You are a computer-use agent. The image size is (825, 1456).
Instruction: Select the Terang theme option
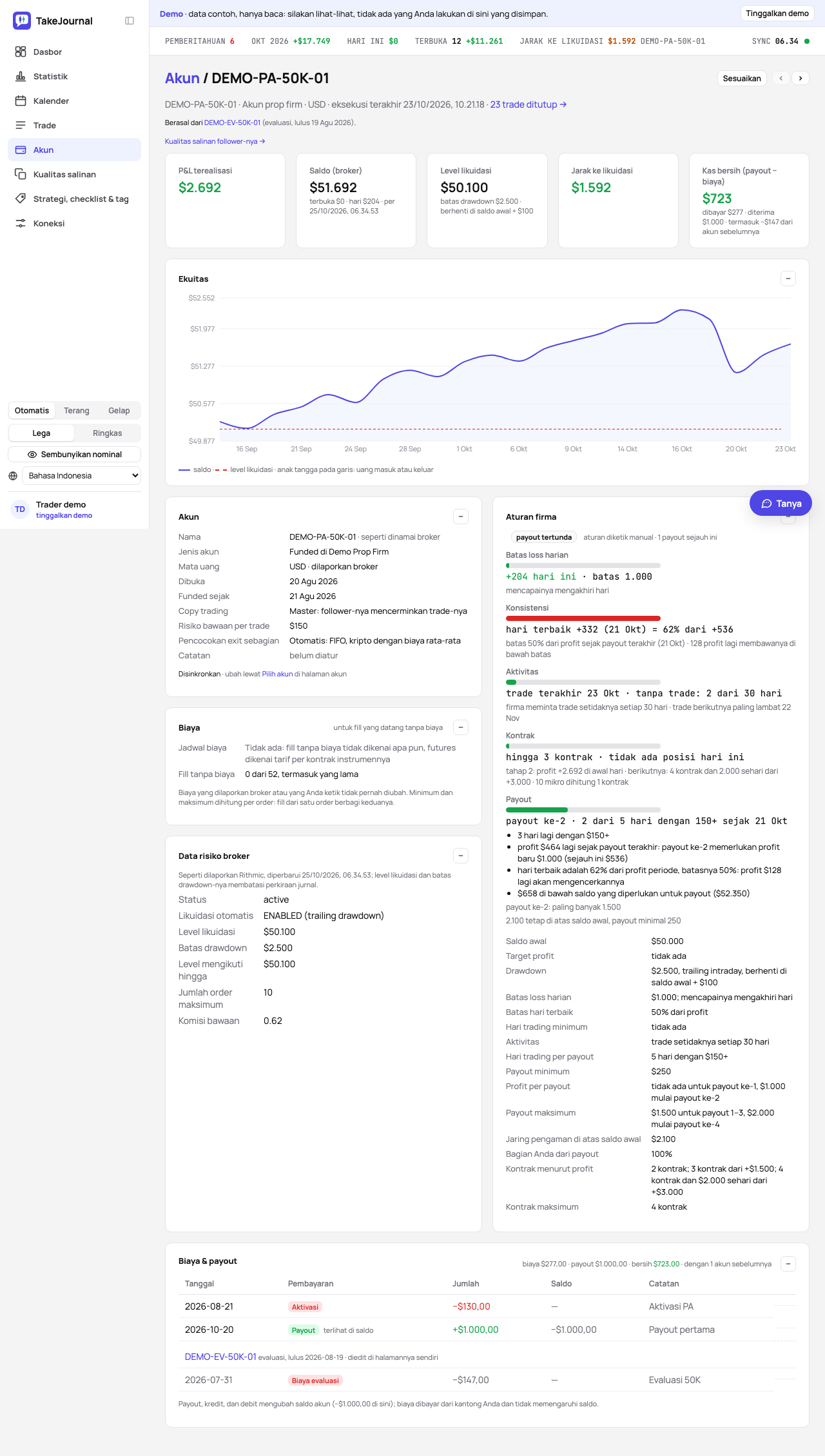click(76, 411)
